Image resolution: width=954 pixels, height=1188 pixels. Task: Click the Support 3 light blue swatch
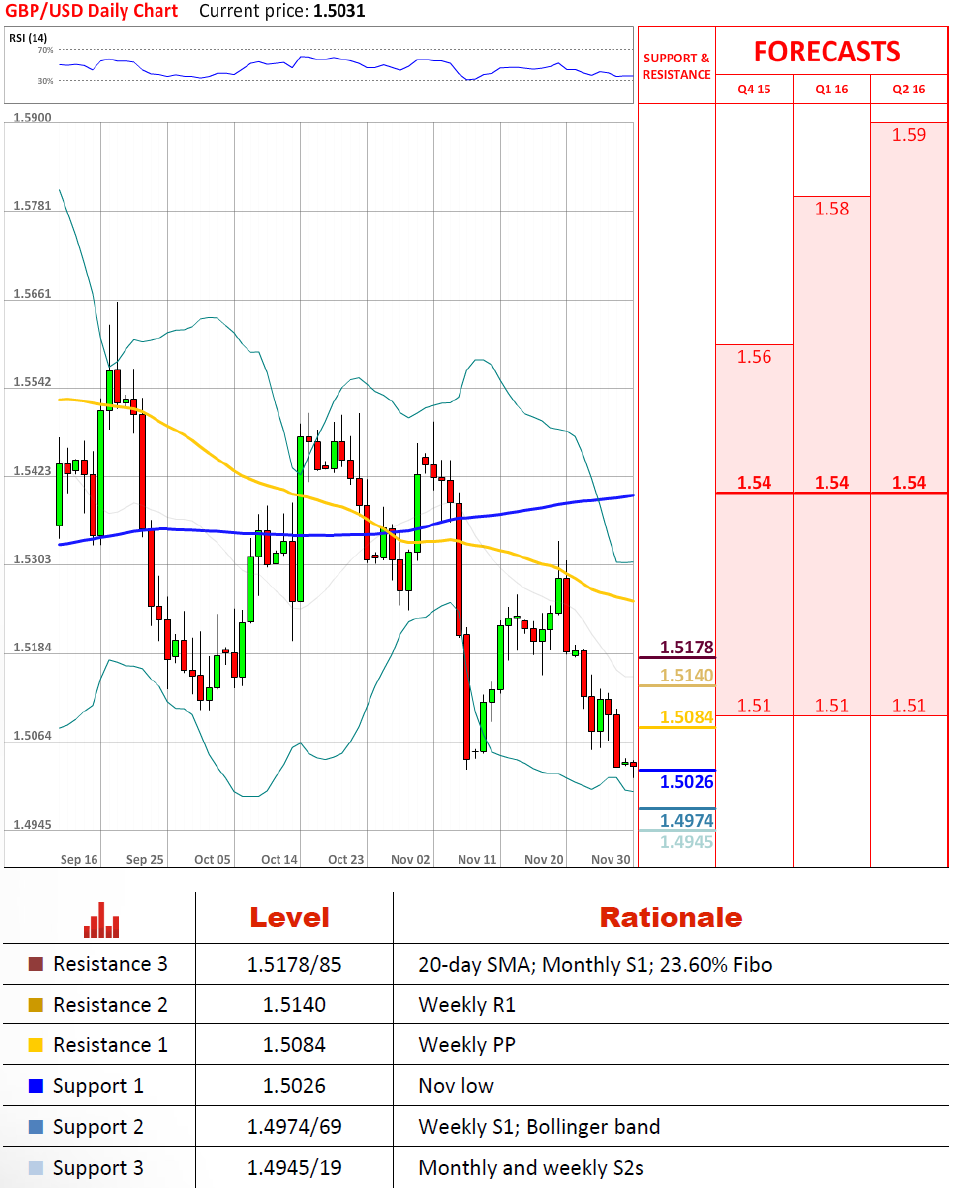[x=36, y=1168]
